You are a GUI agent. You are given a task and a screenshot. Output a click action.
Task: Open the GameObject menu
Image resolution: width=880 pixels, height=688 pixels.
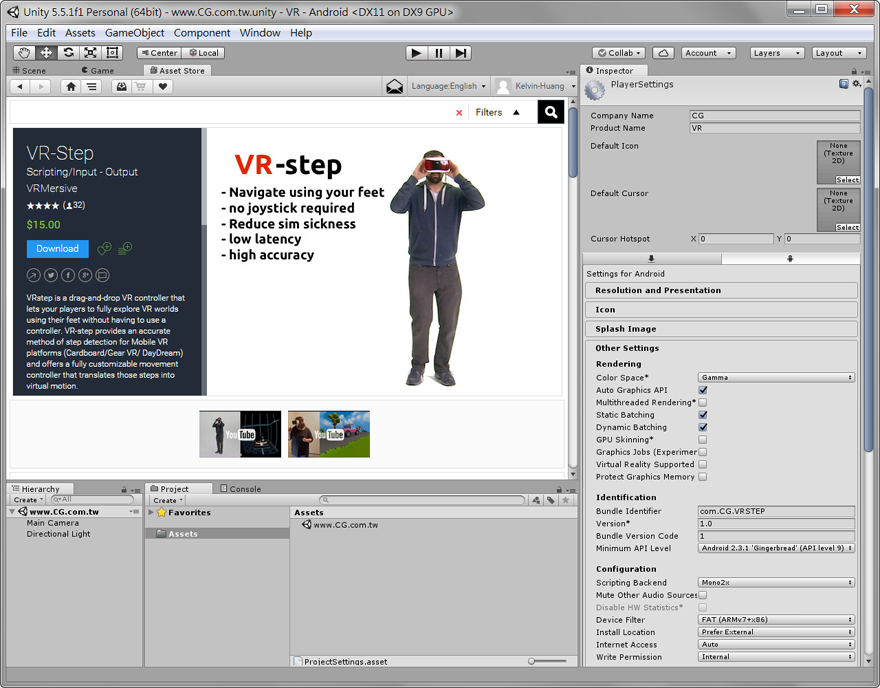tap(135, 33)
